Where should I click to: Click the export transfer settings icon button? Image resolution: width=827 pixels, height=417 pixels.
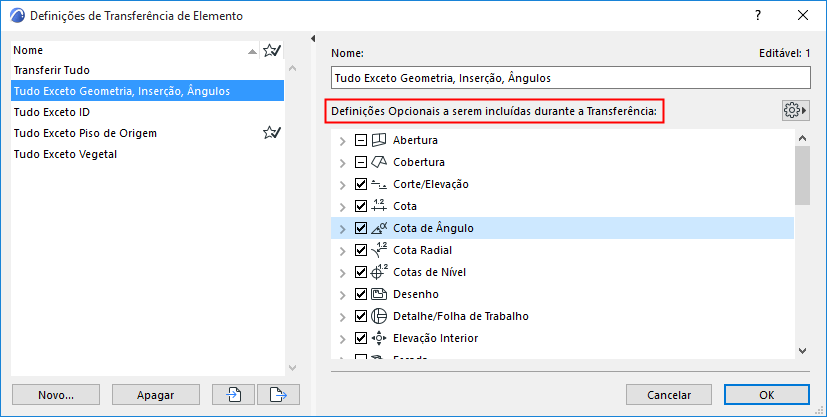pos(279,395)
